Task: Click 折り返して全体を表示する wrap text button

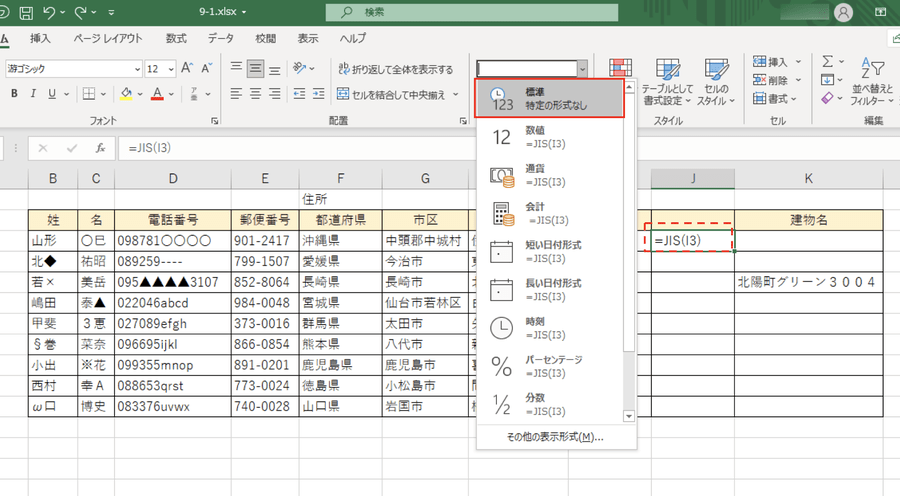Action: (x=395, y=69)
